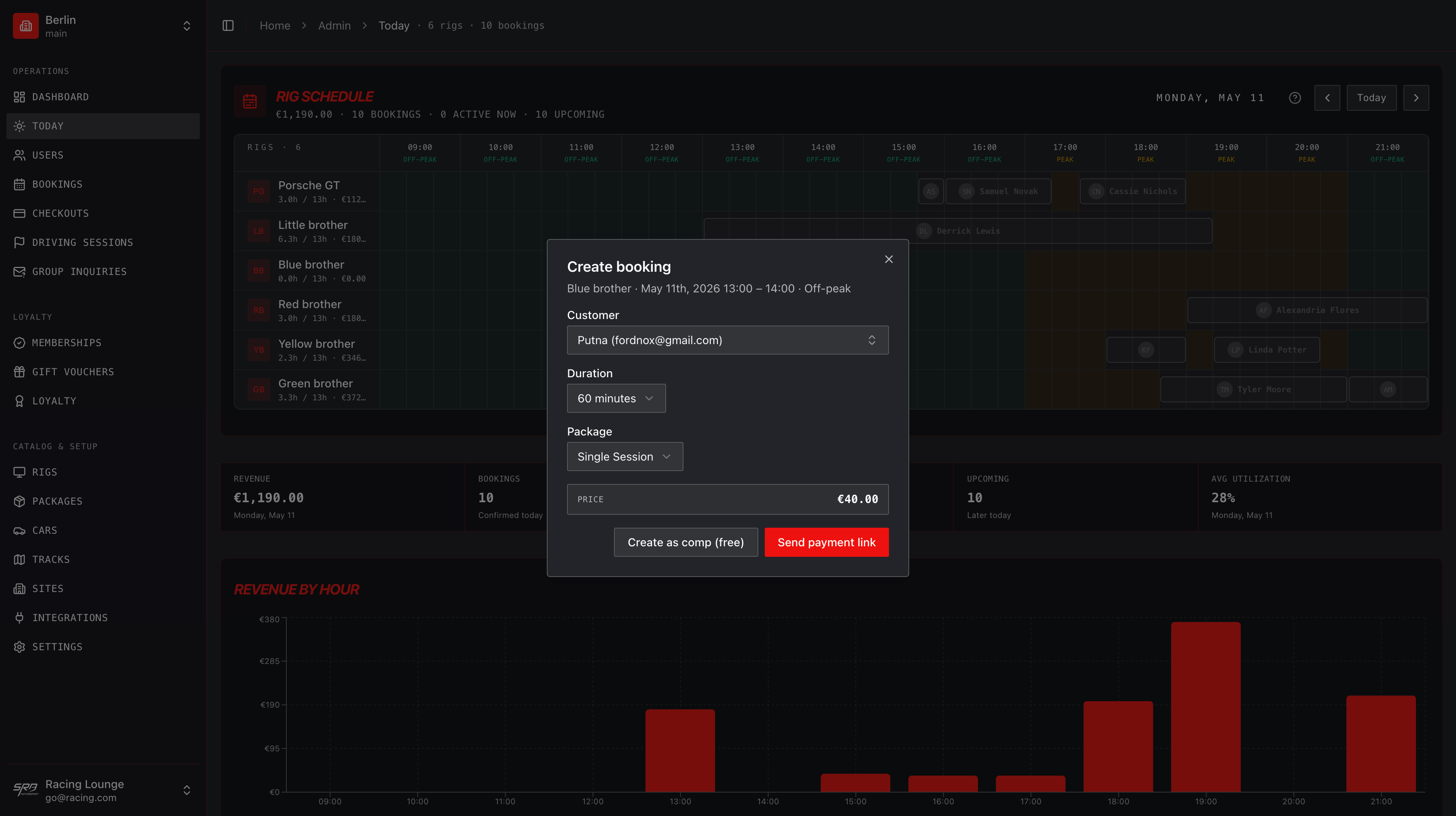This screenshot has height=816, width=1456.
Task: Open the Package dropdown (Single Session)
Action: (x=624, y=457)
